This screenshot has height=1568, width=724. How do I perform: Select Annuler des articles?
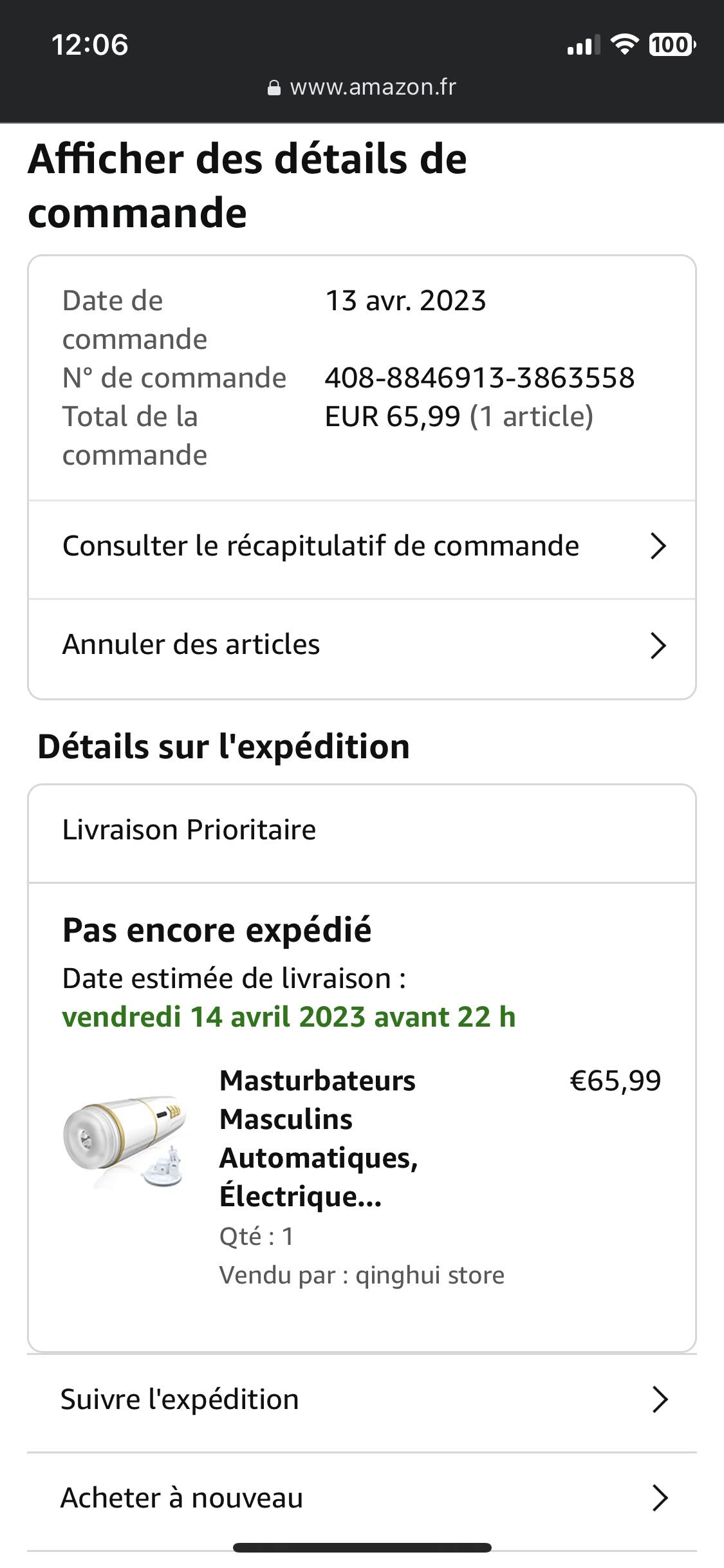coord(191,645)
